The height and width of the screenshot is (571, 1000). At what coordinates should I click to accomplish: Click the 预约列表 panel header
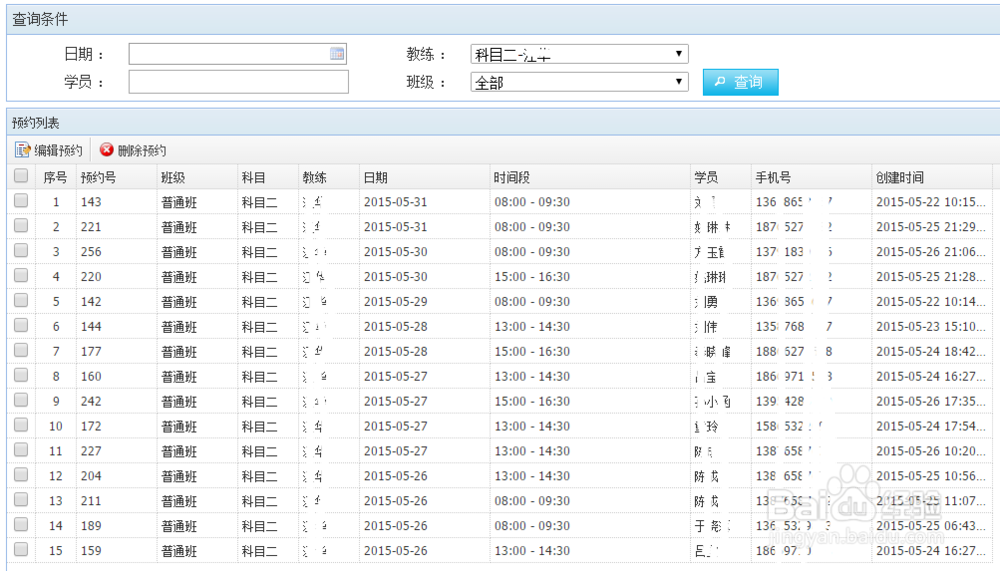pyautogui.click(x=503, y=122)
